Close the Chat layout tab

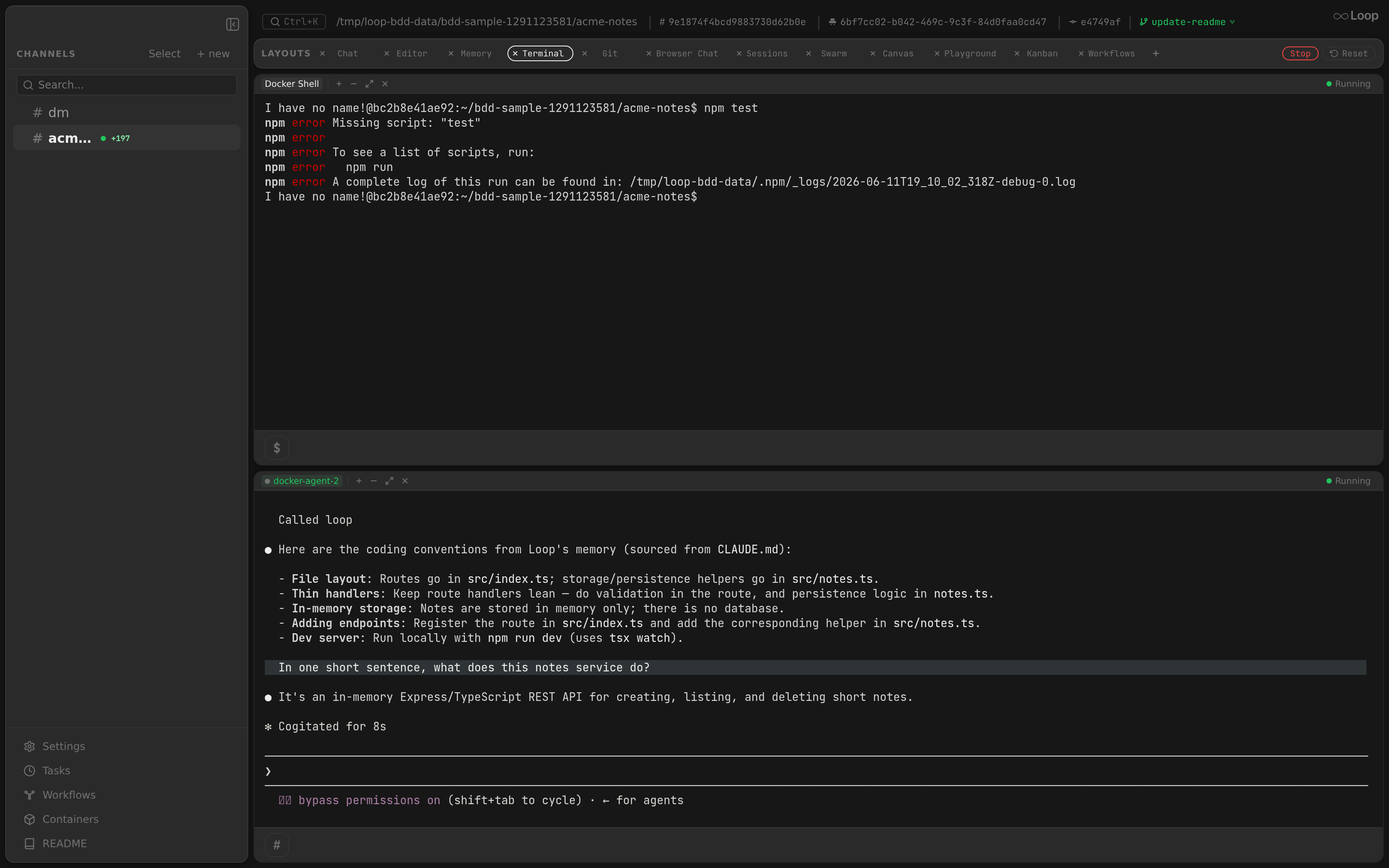coord(323,53)
